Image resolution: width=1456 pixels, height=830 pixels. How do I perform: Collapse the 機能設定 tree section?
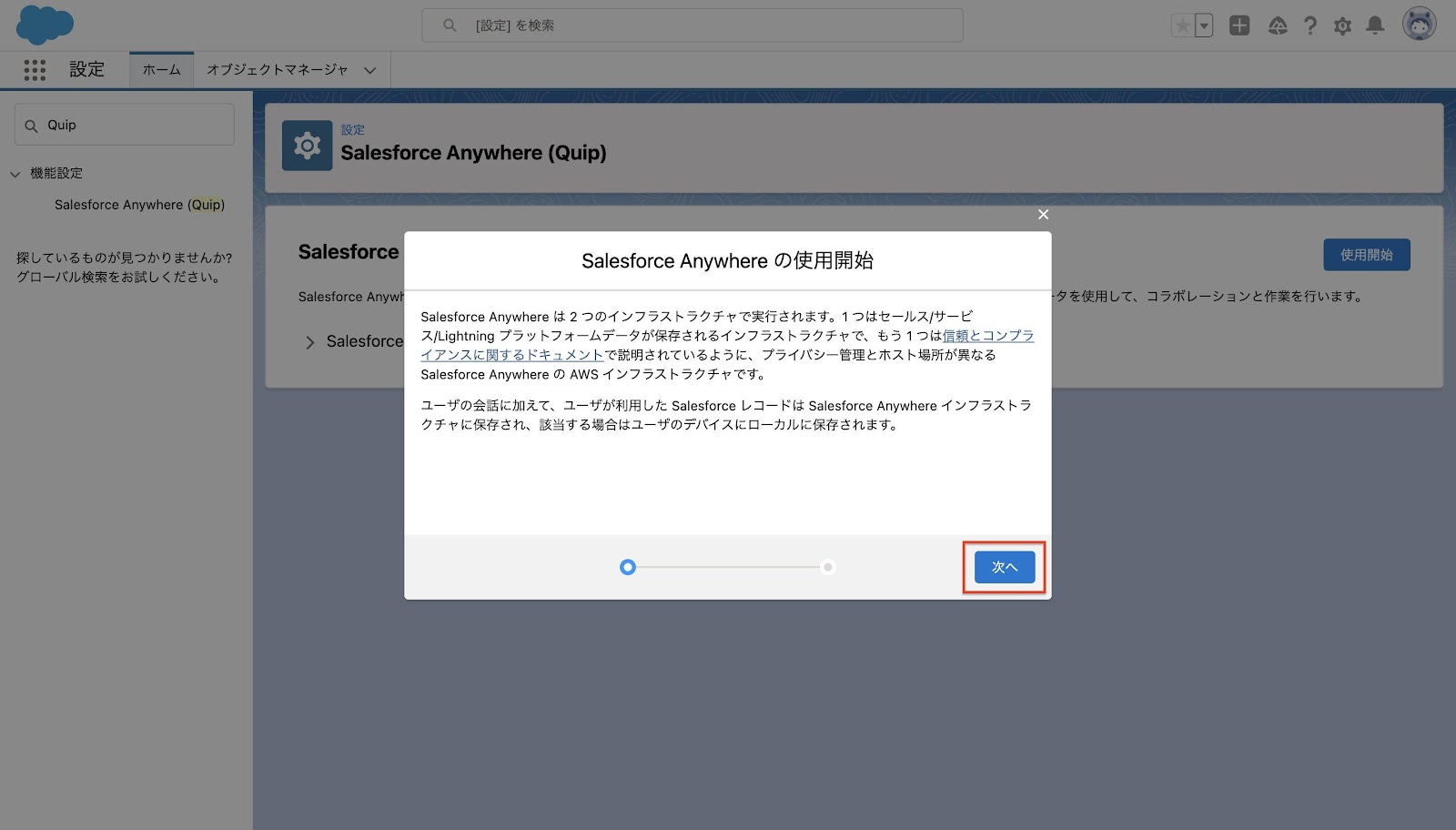click(15, 174)
